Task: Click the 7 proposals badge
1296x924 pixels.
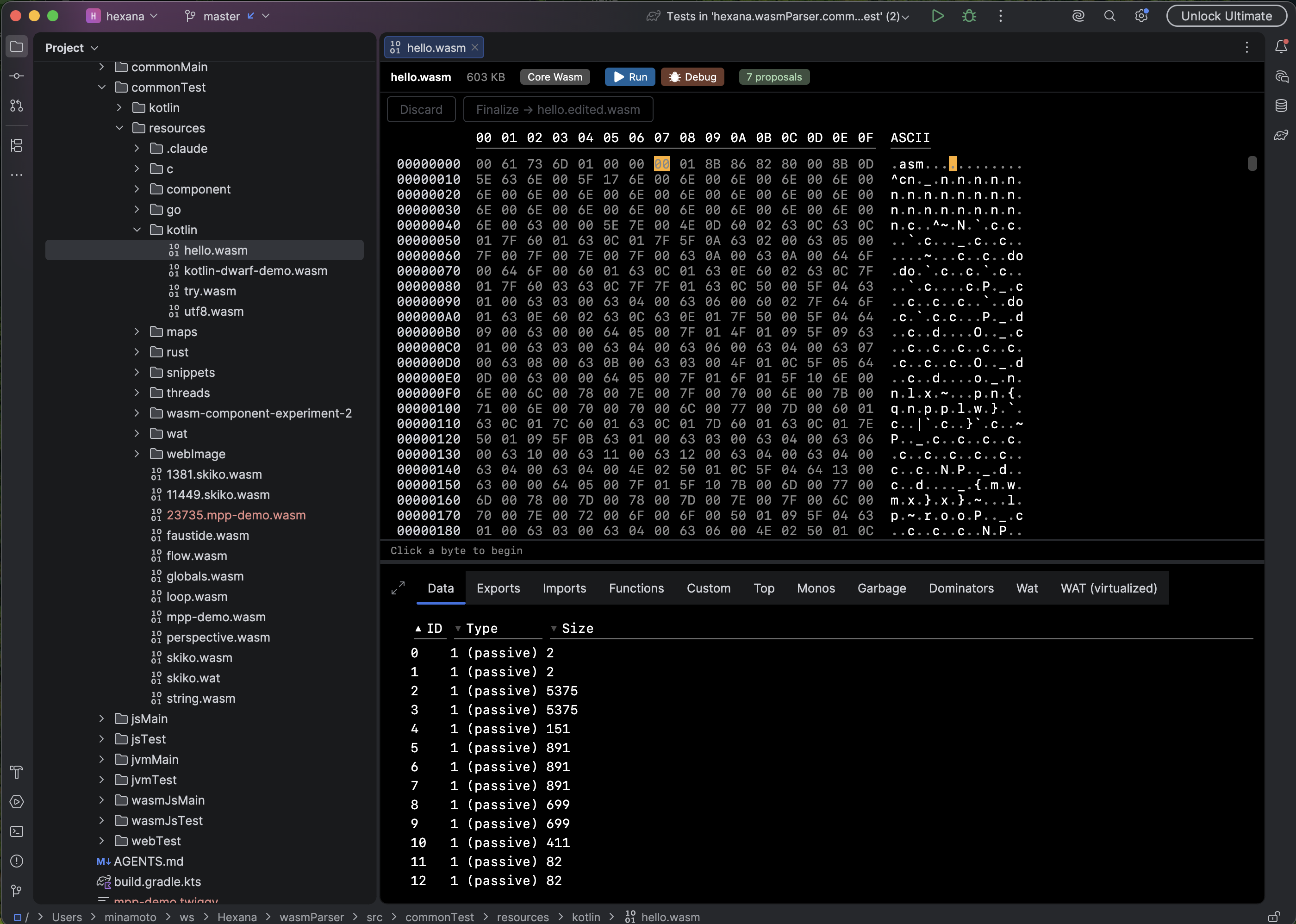Action: coord(774,77)
